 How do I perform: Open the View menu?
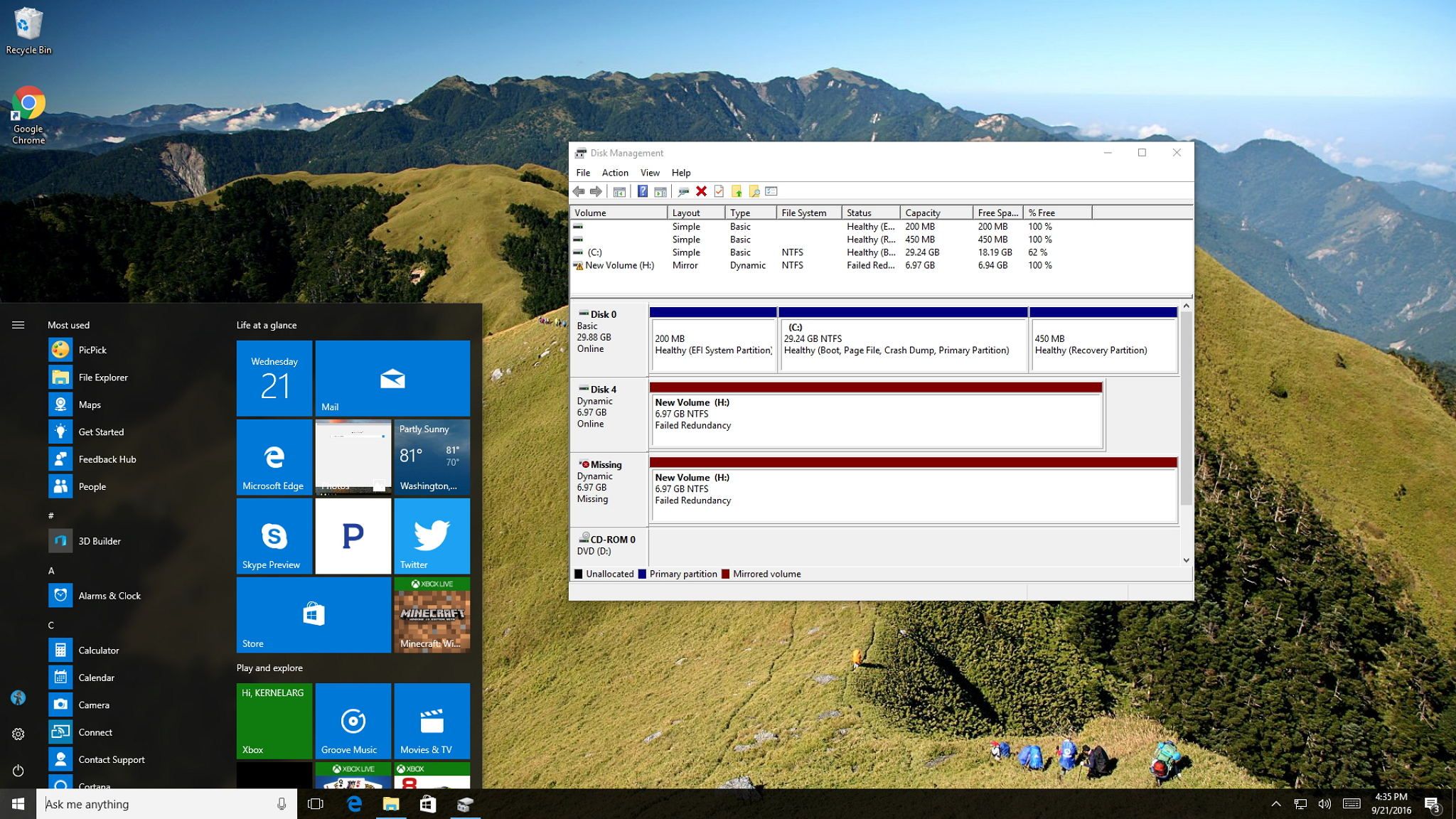click(x=649, y=173)
